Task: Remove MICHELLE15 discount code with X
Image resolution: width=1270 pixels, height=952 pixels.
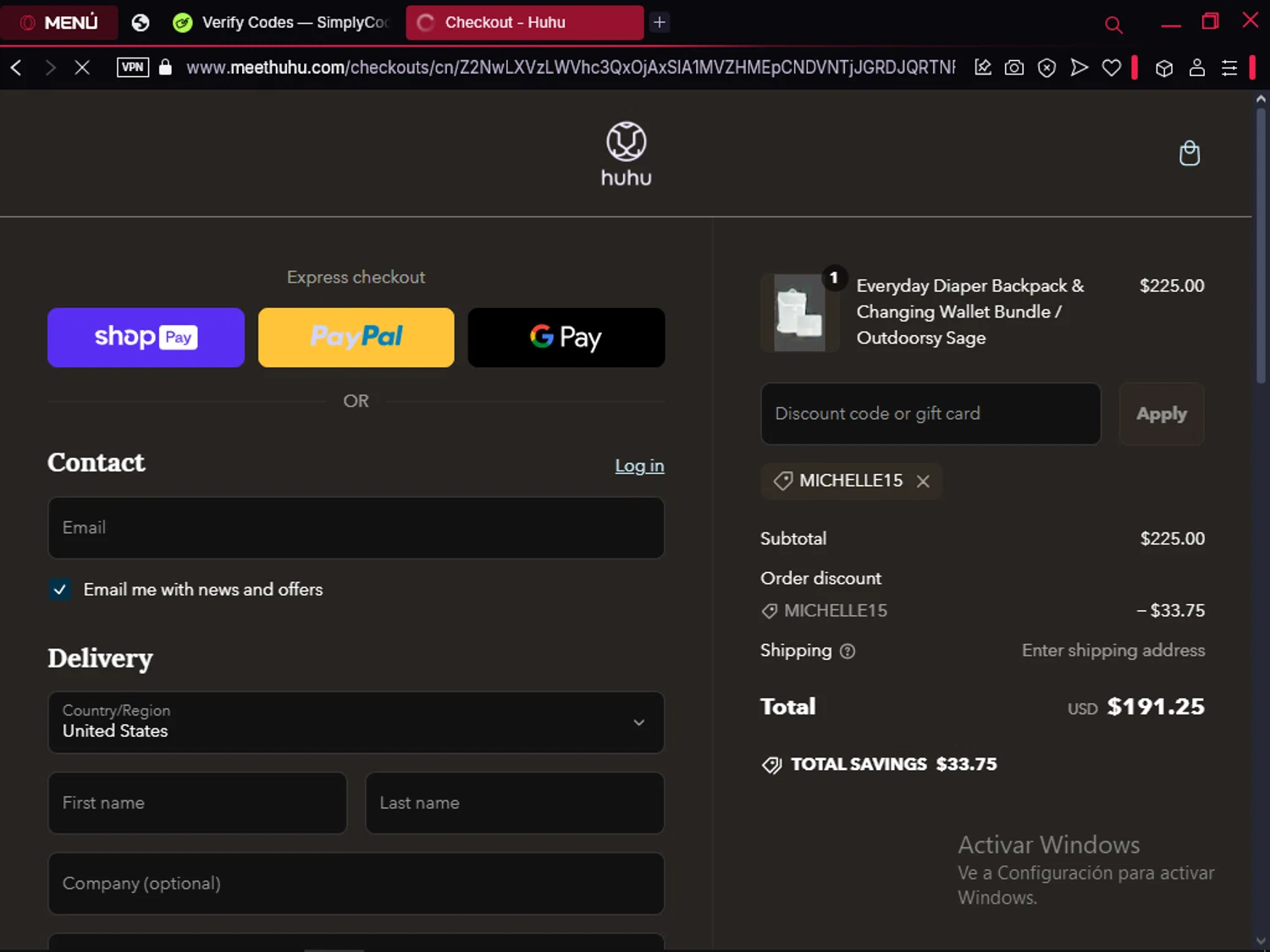Action: tap(923, 482)
